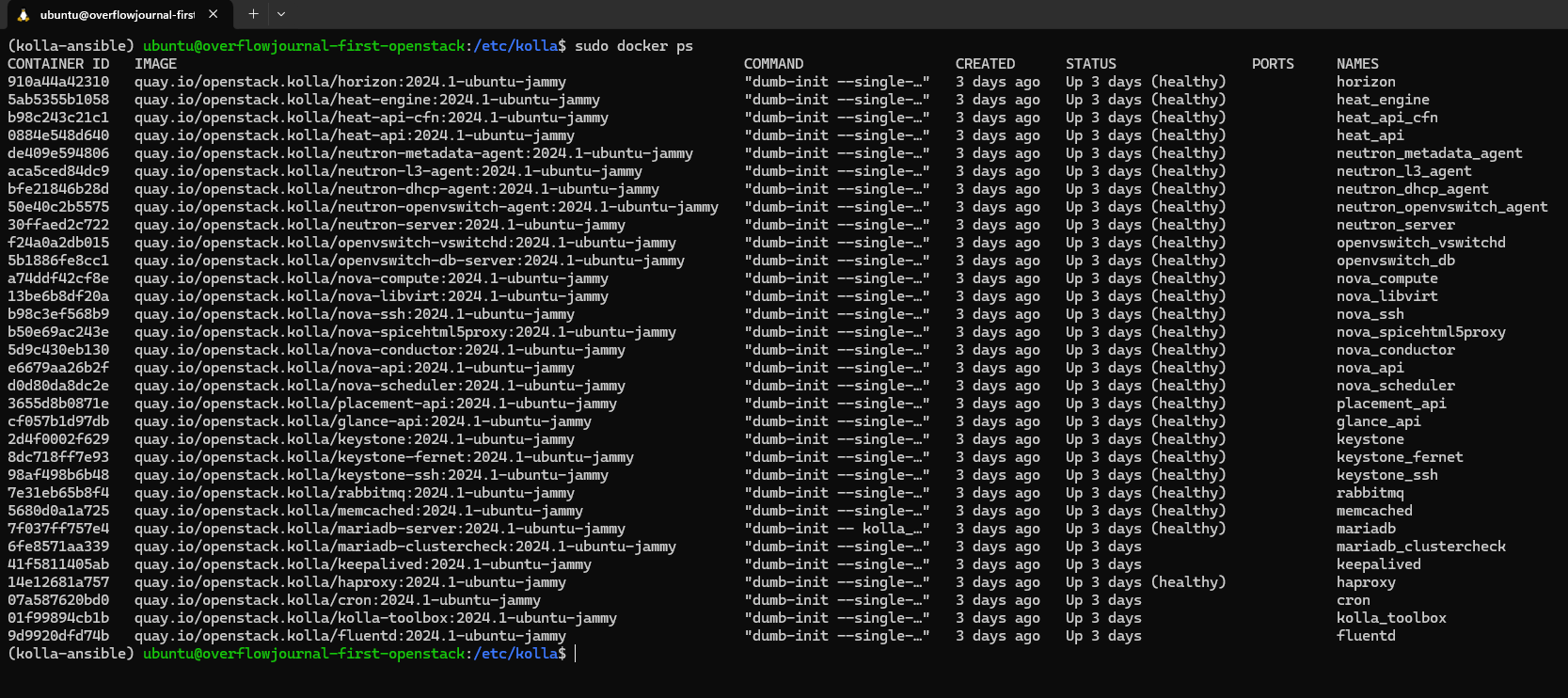Click the heat_api container name

1370,135
